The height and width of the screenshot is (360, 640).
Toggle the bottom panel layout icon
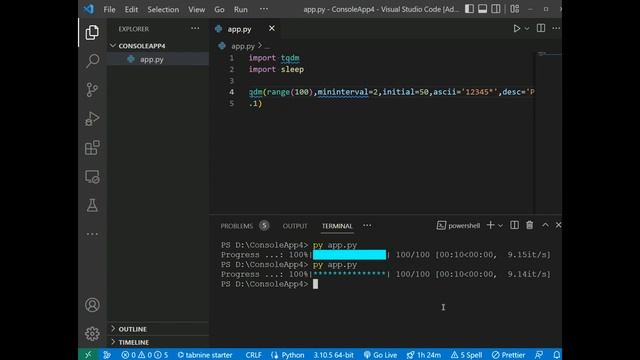482,9
